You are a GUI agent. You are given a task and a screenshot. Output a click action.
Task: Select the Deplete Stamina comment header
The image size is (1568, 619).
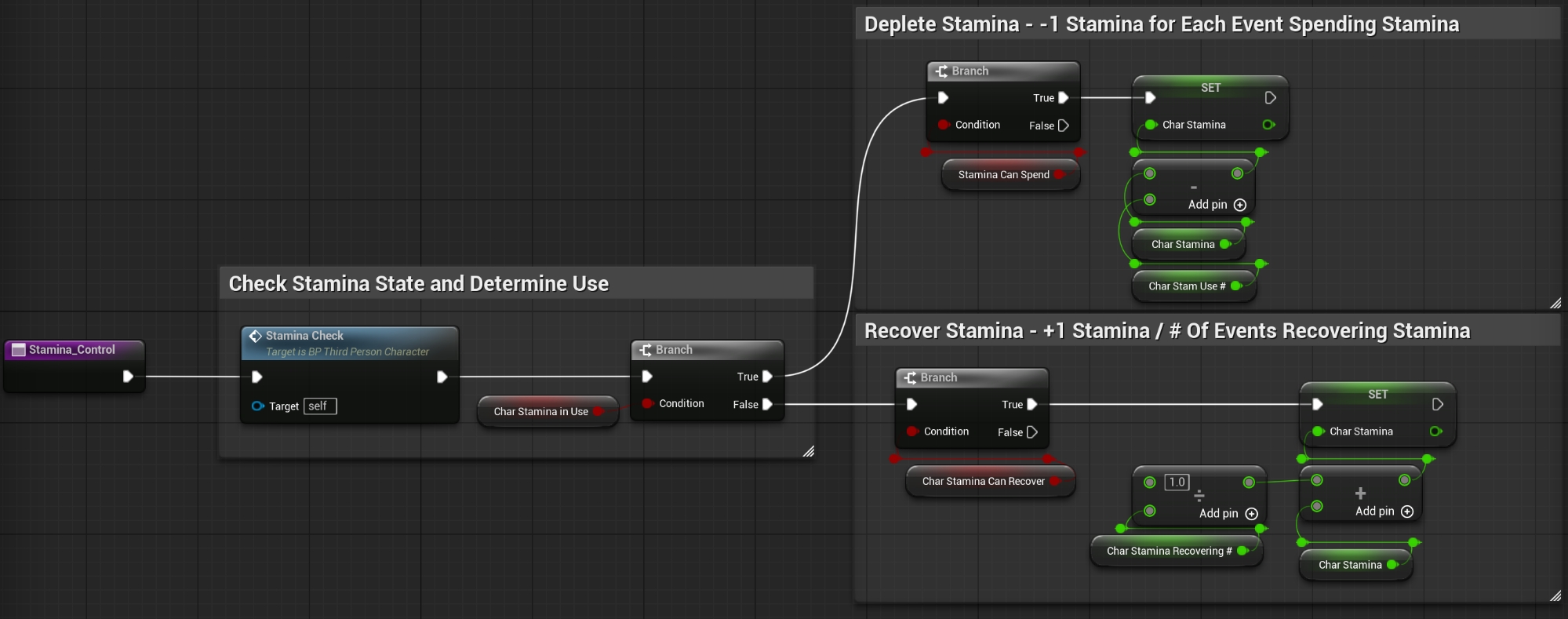[x=1161, y=24]
